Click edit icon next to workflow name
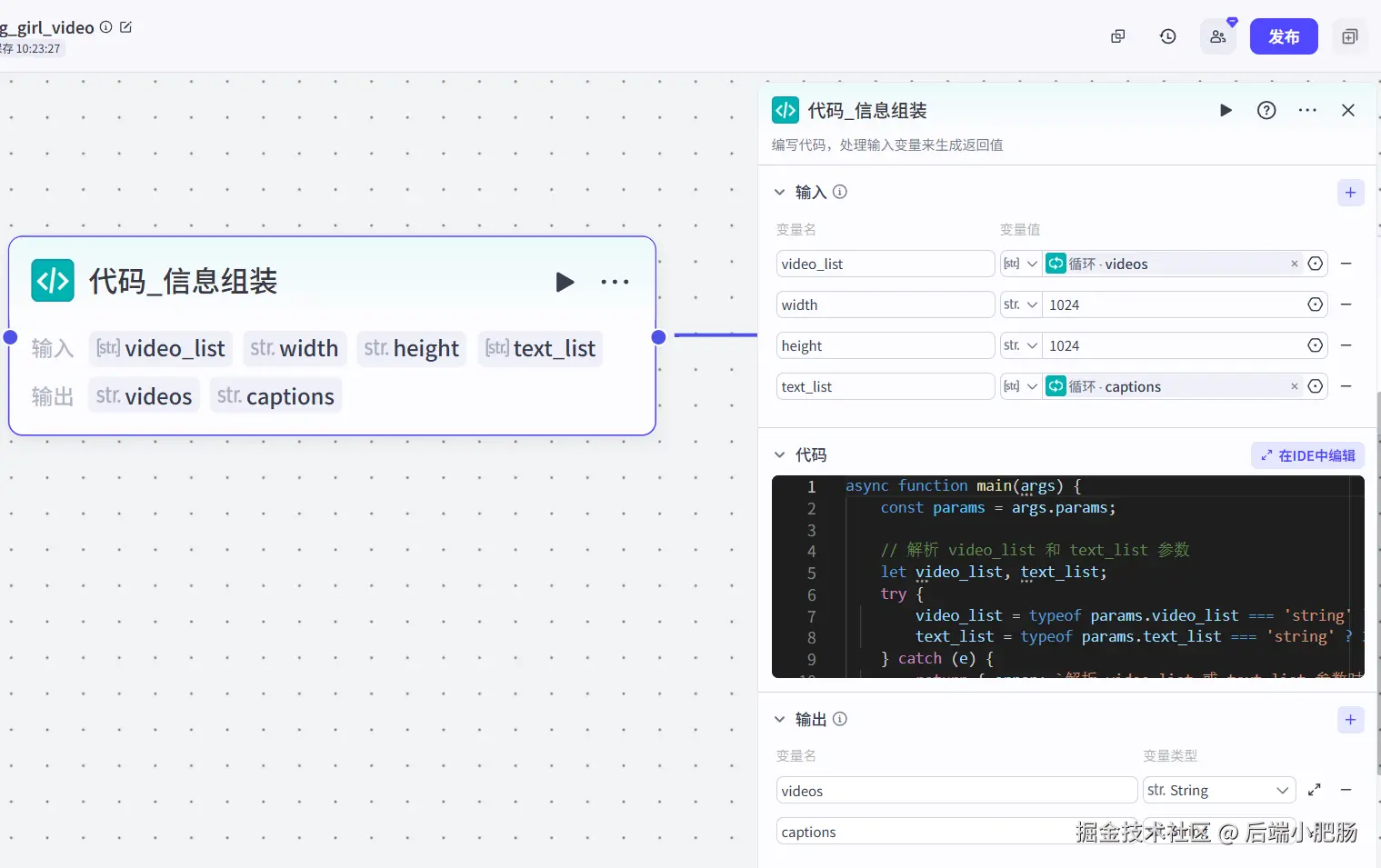1381x868 pixels. pyautogui.click(x=125, y=27)
